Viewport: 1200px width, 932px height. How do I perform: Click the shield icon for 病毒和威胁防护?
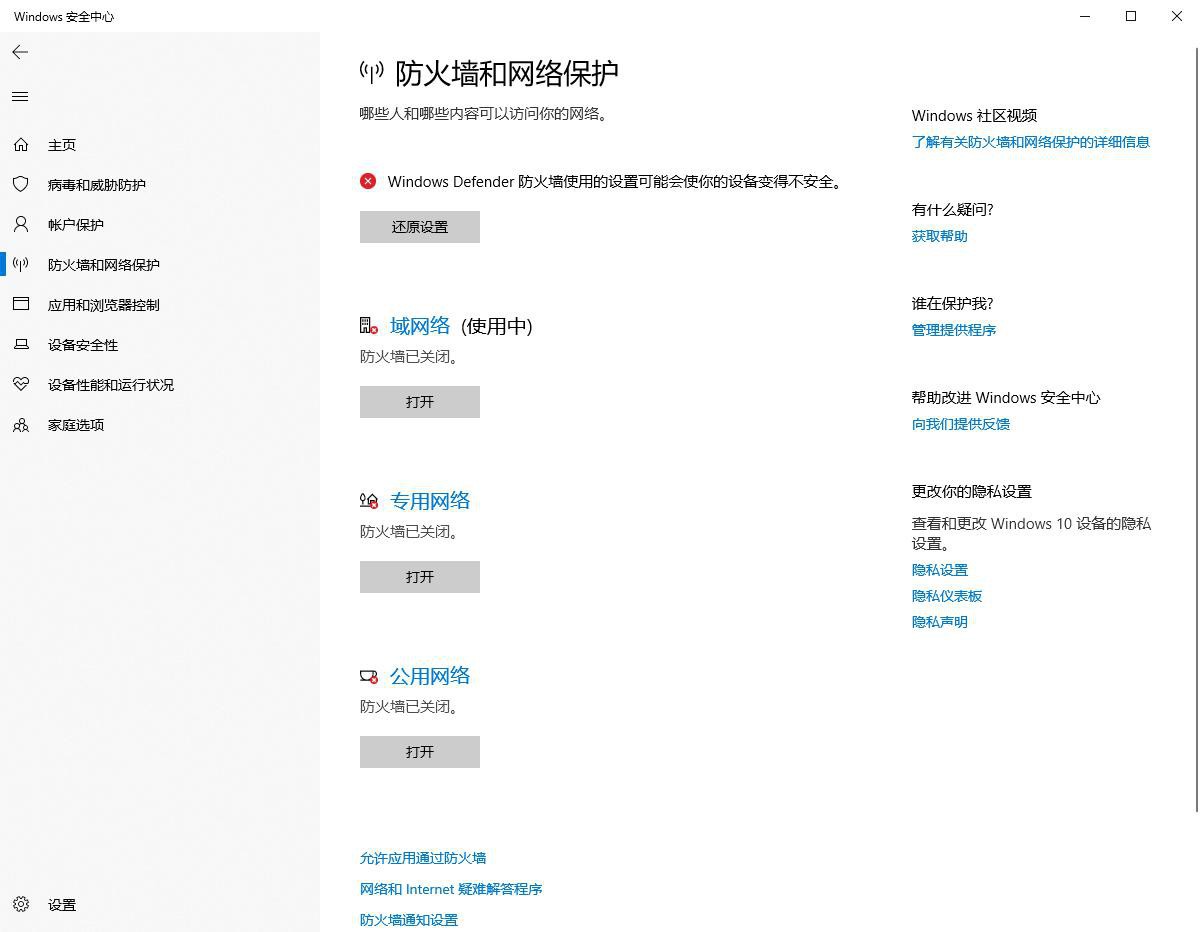click(x=21, y=185)
